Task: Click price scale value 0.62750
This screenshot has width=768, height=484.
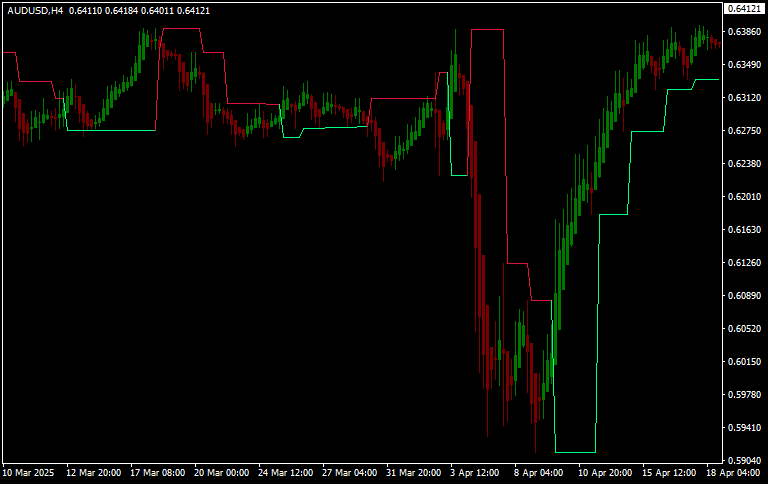Action: [x=744, y=131]
